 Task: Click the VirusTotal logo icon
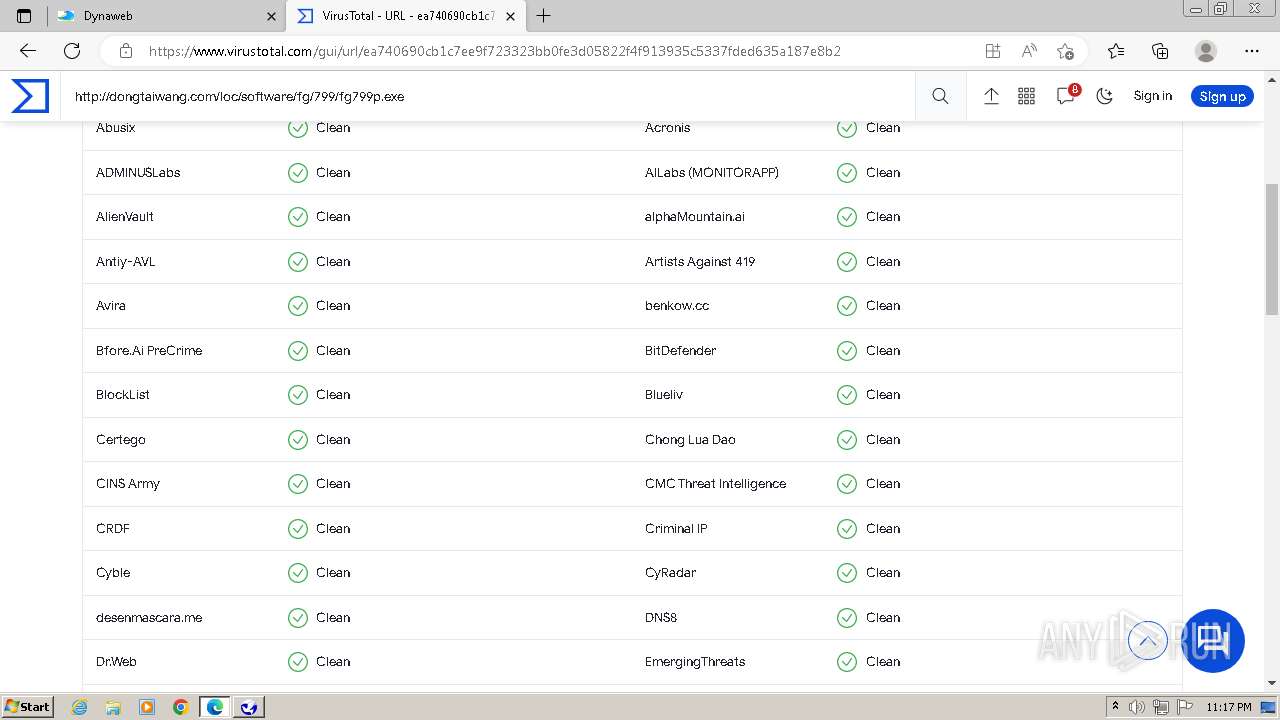[x=30, y=96]
